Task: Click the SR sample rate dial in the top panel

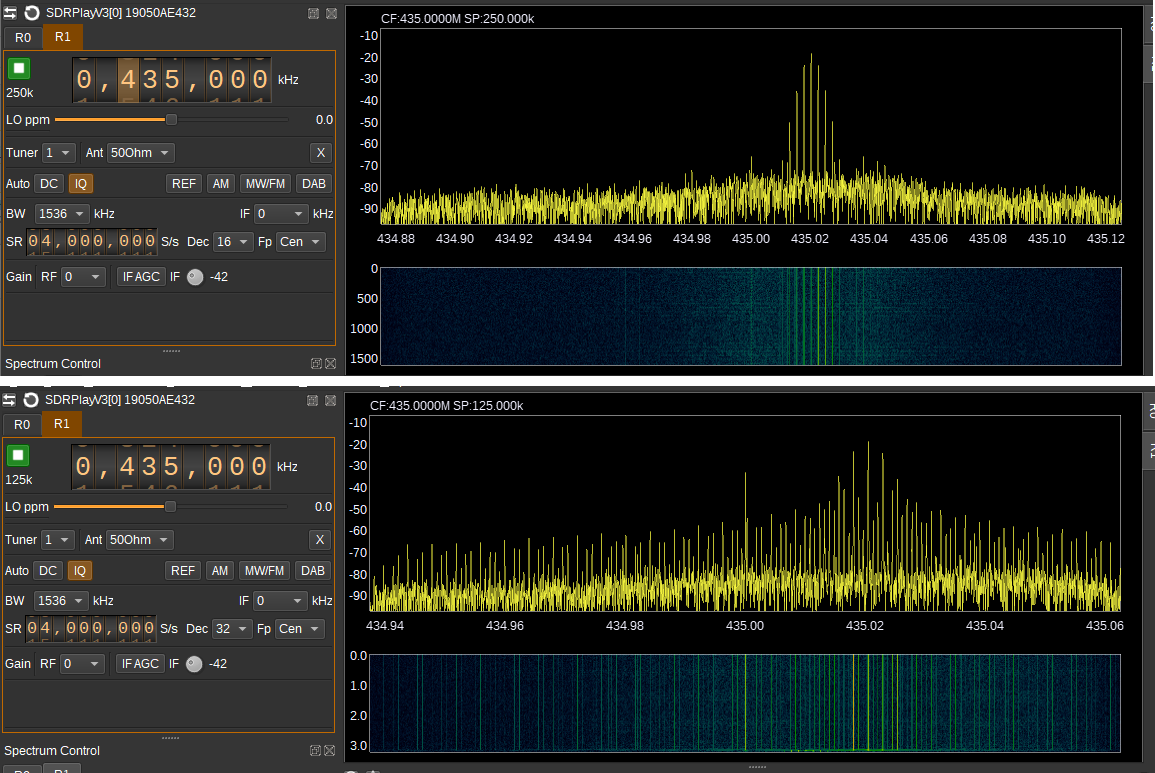Action: pyautogui.click(x=91, y=241)
